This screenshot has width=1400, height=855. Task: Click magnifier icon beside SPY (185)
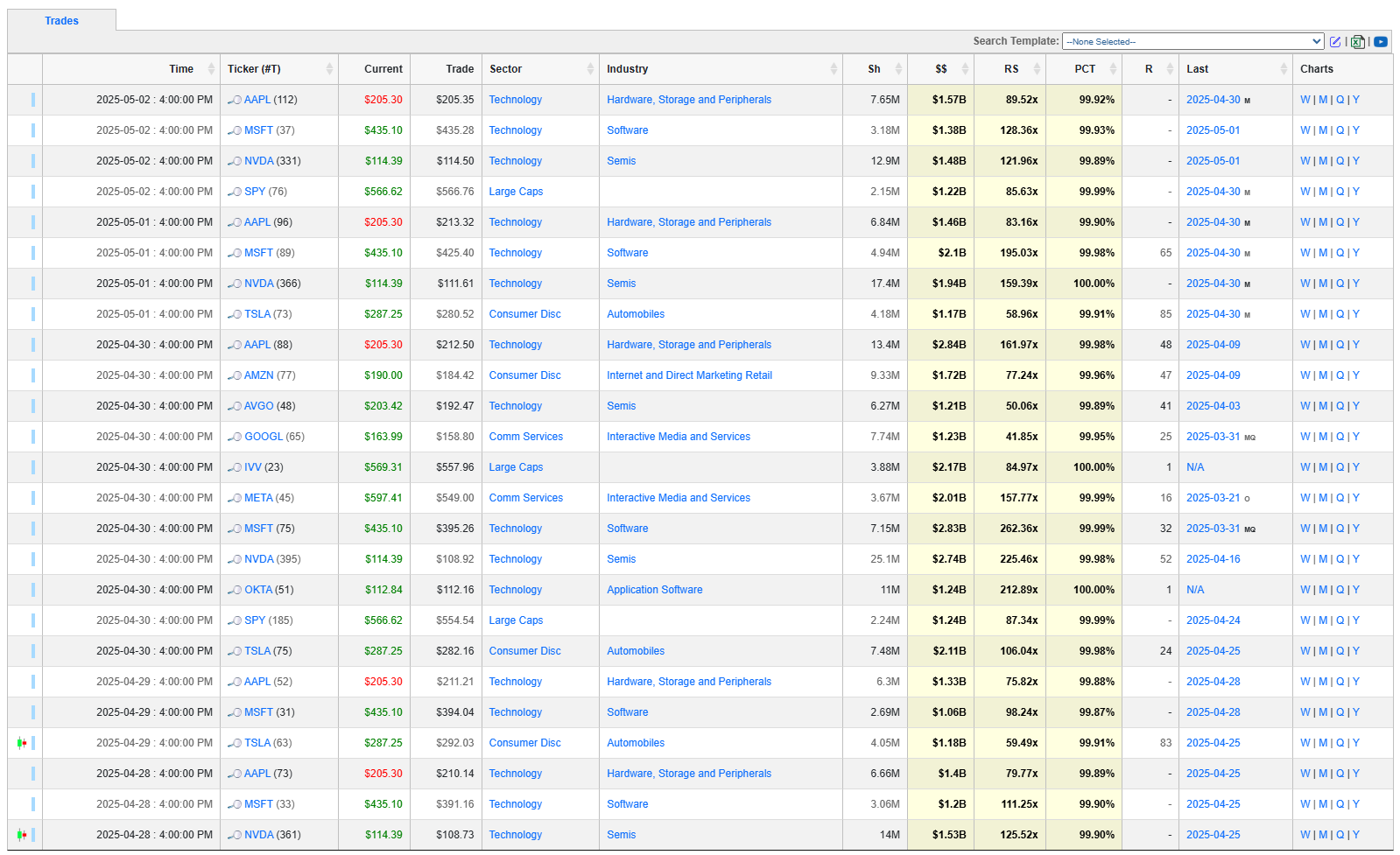click(235, 620)
